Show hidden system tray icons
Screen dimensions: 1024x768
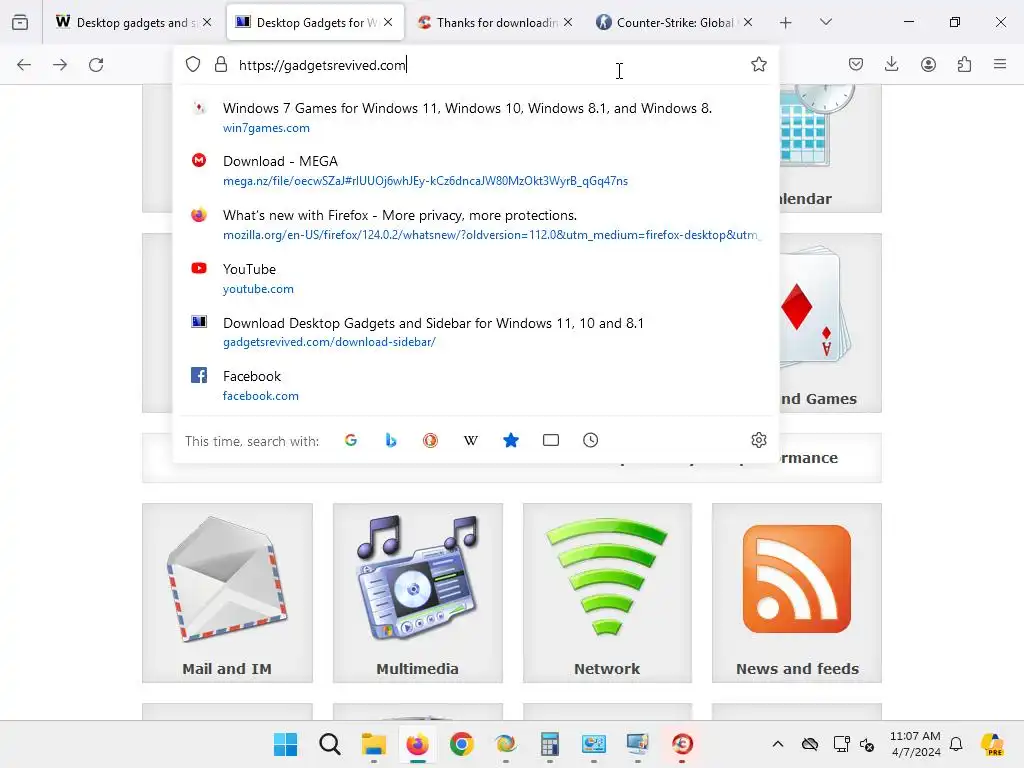tap(777, 744)
